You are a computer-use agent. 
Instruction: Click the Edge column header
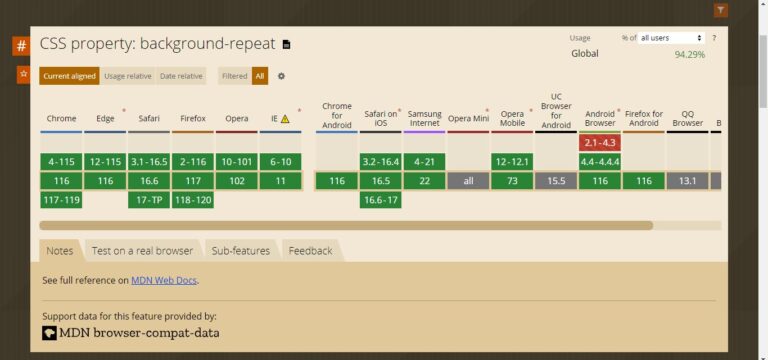tap(105, 119)
